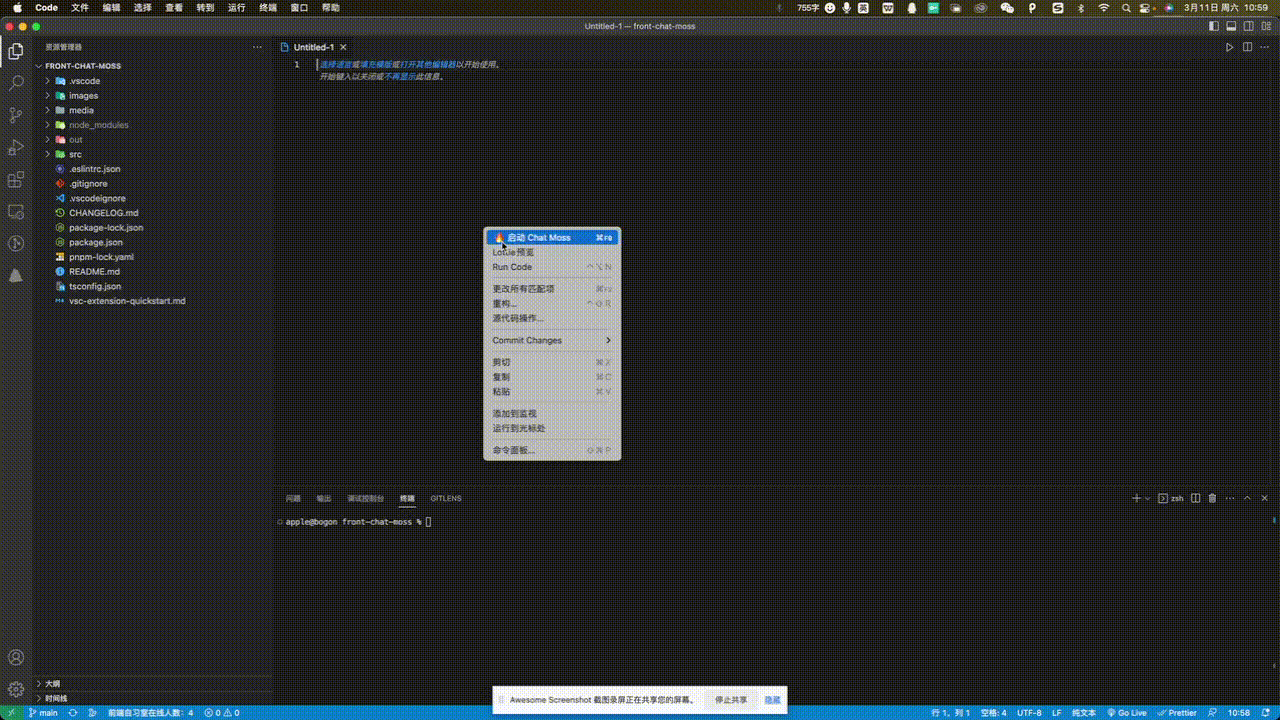Toggle primary sidebar layout button in title bar
The width and height of the screenshot is (1280, 720).
[x=1215, y=26]
